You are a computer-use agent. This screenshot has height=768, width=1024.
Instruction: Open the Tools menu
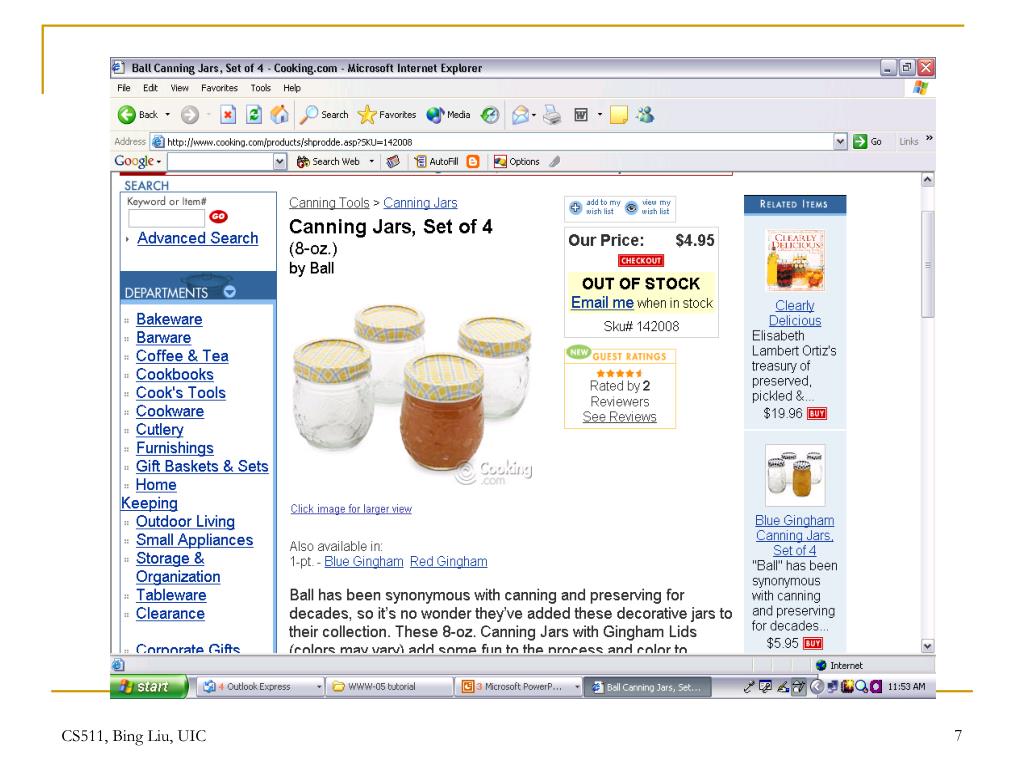pos(261,88)
